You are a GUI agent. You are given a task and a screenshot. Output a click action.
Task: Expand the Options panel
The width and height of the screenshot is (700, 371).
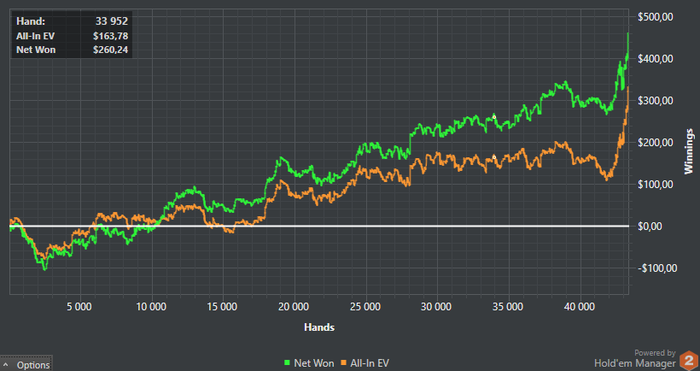pyautogui.click(x=26, y=364)
